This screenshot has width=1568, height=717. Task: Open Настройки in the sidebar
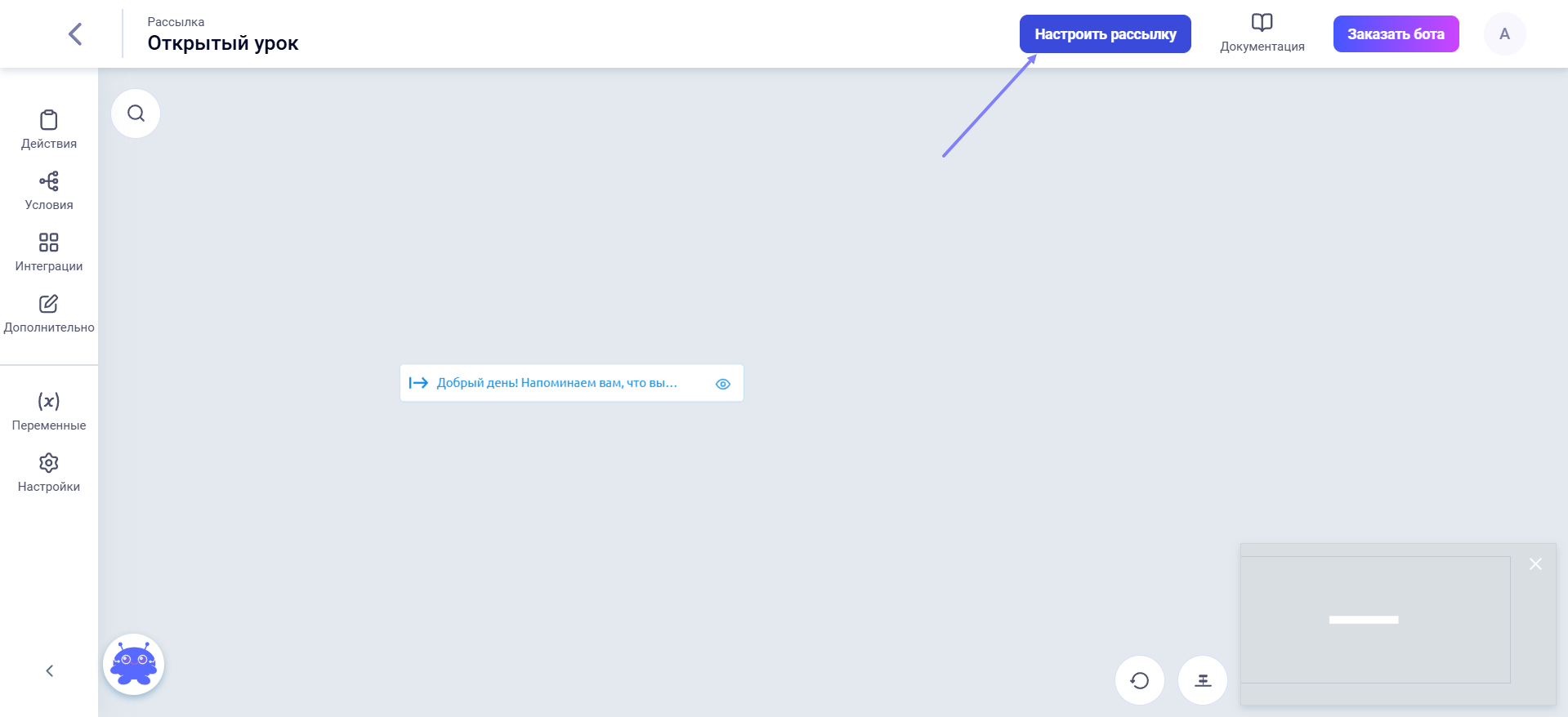pyautogui.click(x=49, y=473)
